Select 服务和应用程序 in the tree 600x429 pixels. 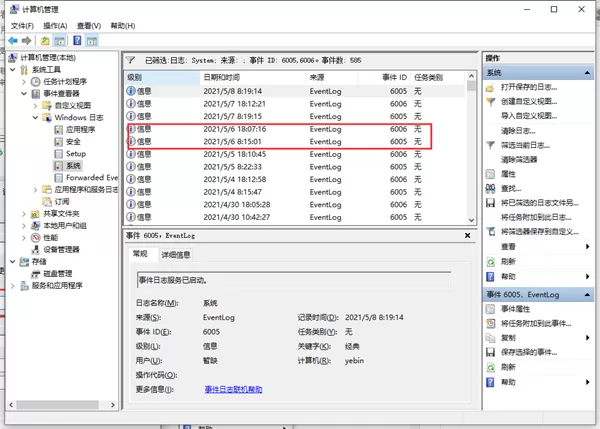pos(57,285)
